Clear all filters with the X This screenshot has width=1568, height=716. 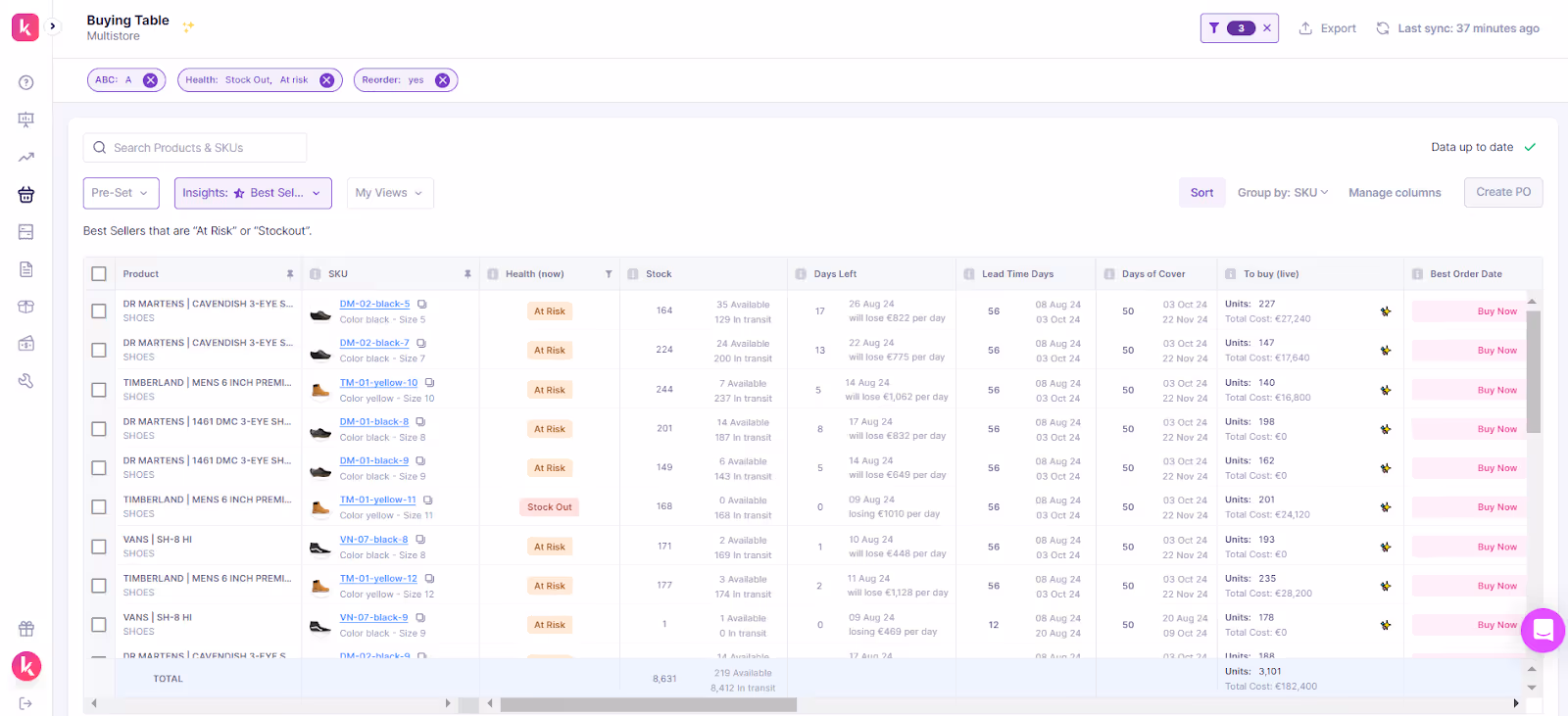[x=1267, y=28]
